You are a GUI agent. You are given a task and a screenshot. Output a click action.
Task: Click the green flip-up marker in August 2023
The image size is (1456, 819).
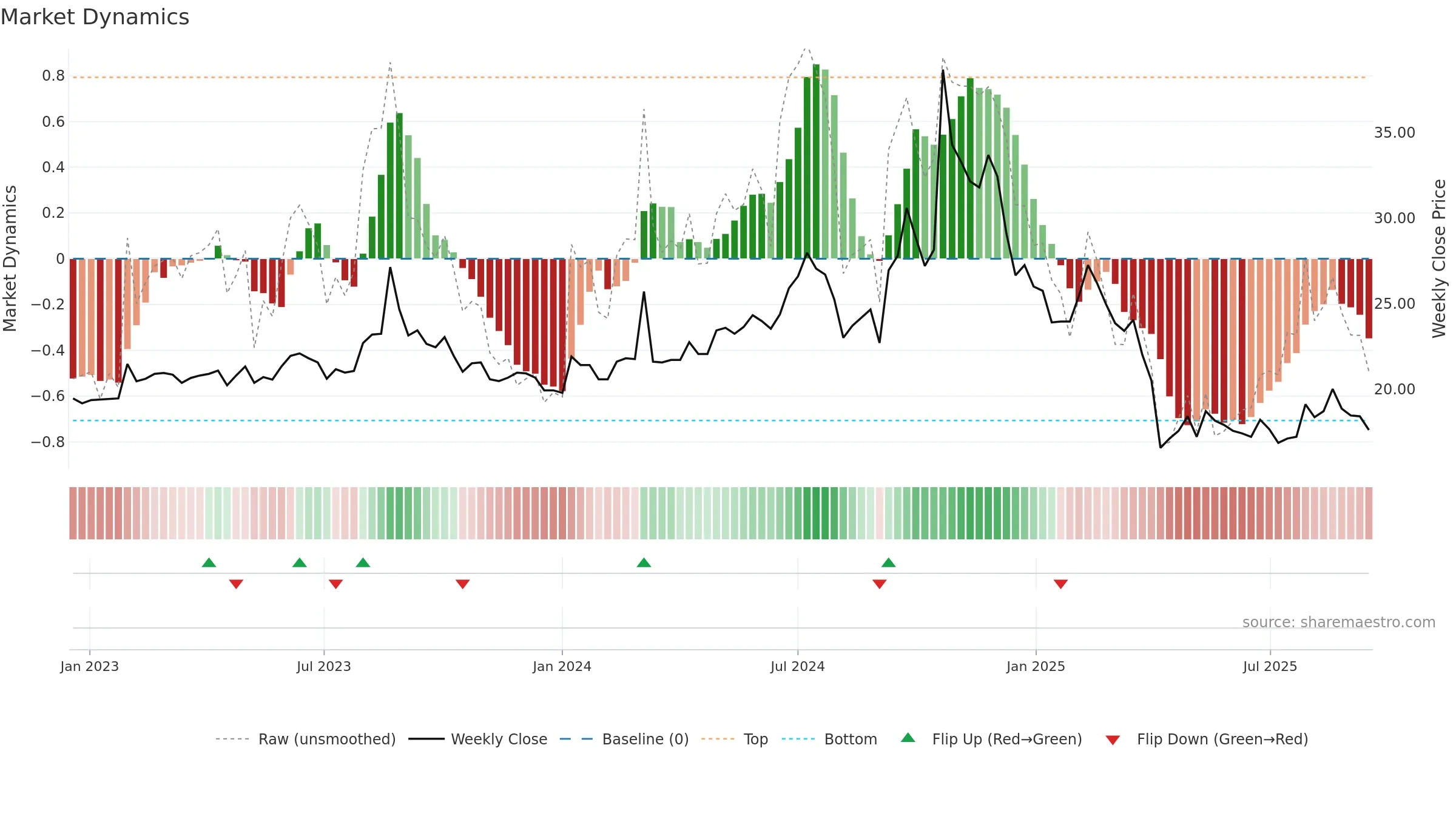click(x=363, y=562)
